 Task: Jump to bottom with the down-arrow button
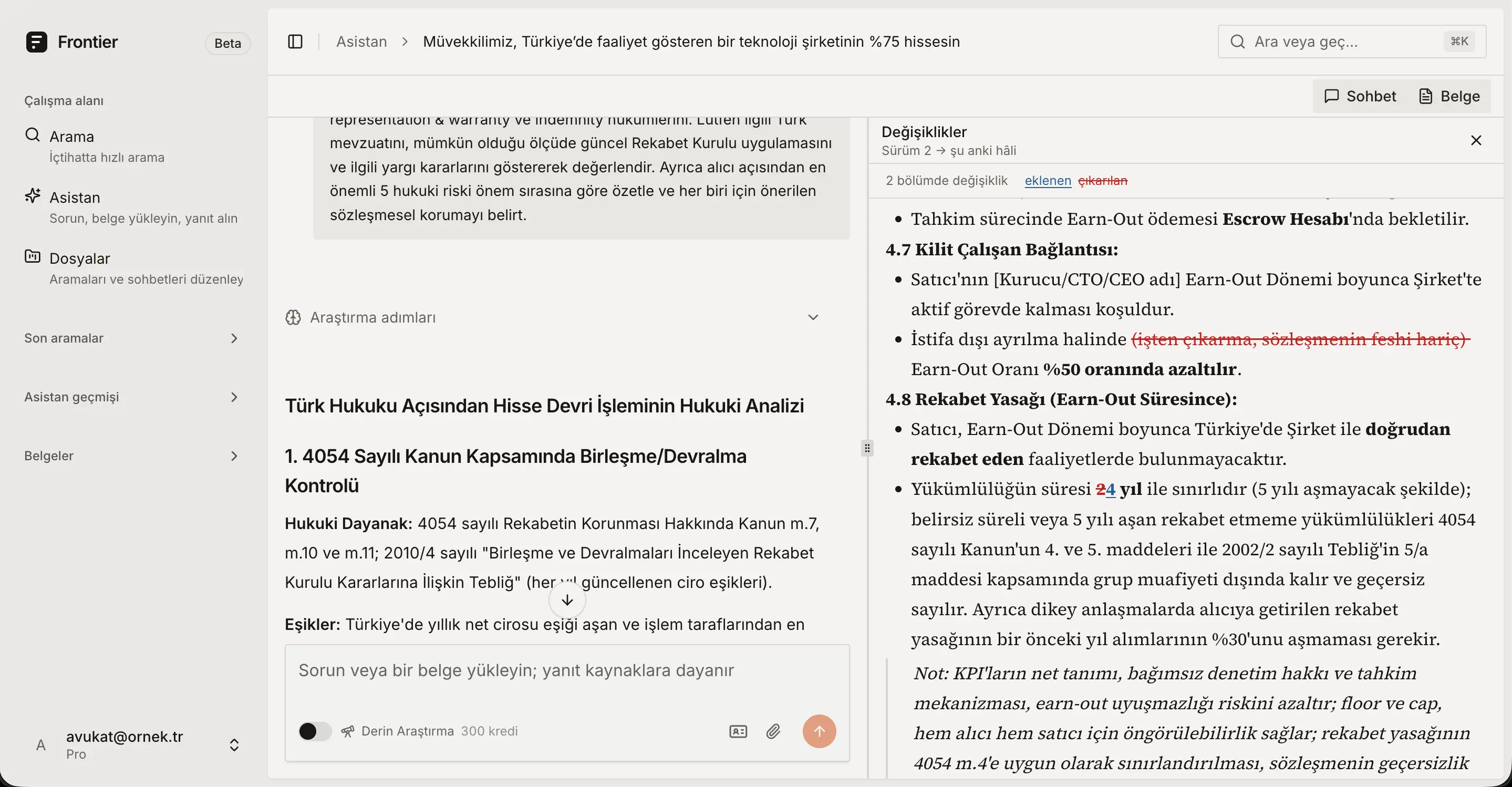coord(567,600)
